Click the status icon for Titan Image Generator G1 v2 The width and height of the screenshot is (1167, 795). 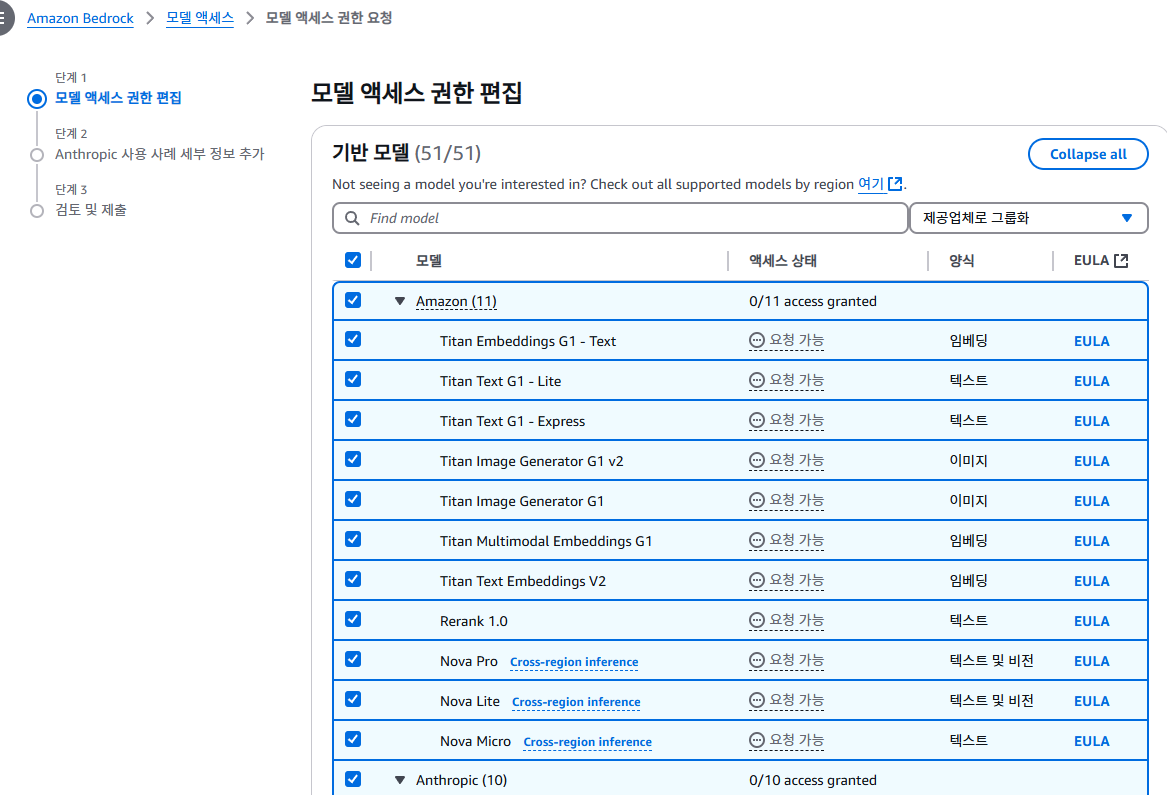pyautogui.click(x=757, y=461)
